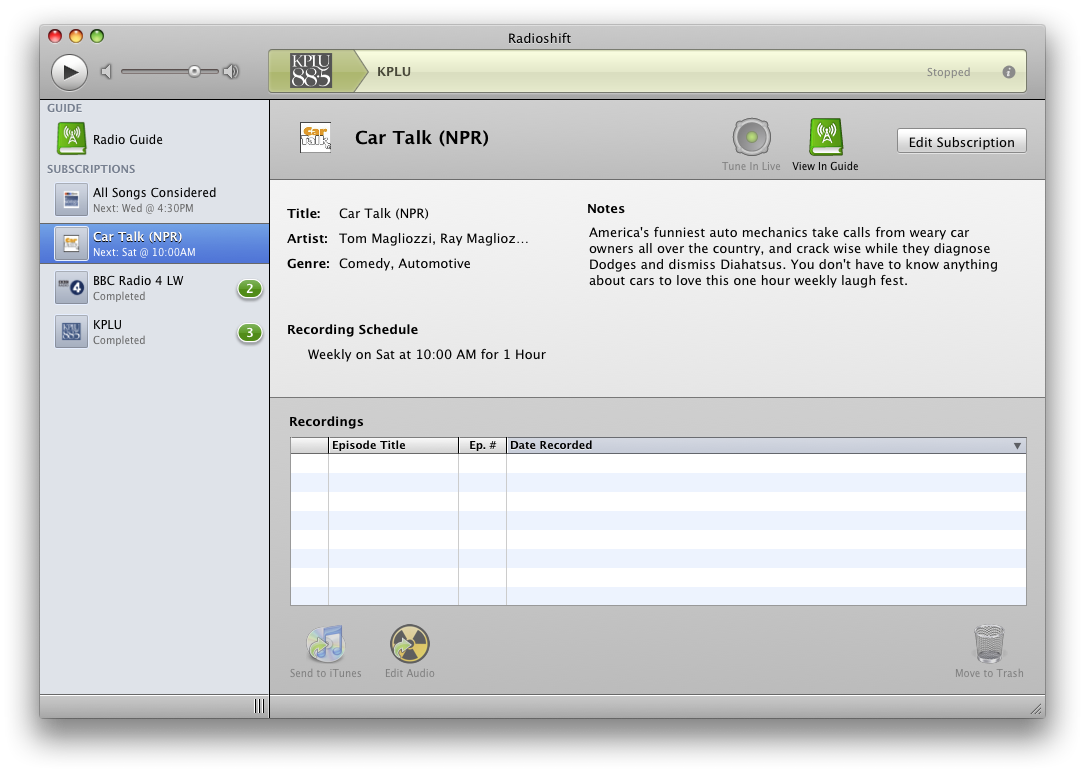1085x773 pixels.
Task: Click the Ep. # column header
Action: (x=482, y=445)
